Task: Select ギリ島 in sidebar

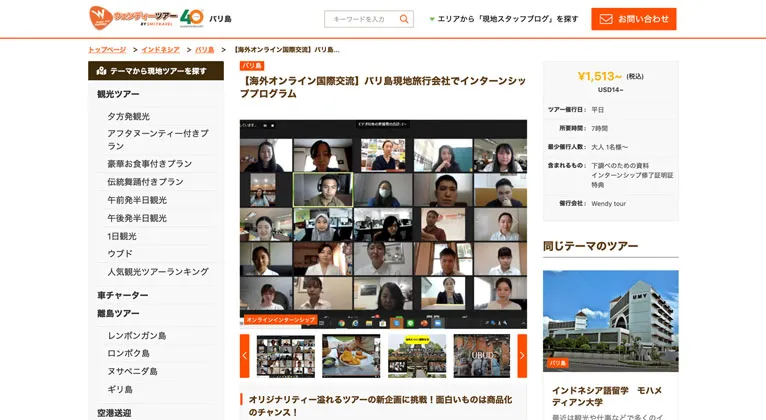Action: (120, 389)
